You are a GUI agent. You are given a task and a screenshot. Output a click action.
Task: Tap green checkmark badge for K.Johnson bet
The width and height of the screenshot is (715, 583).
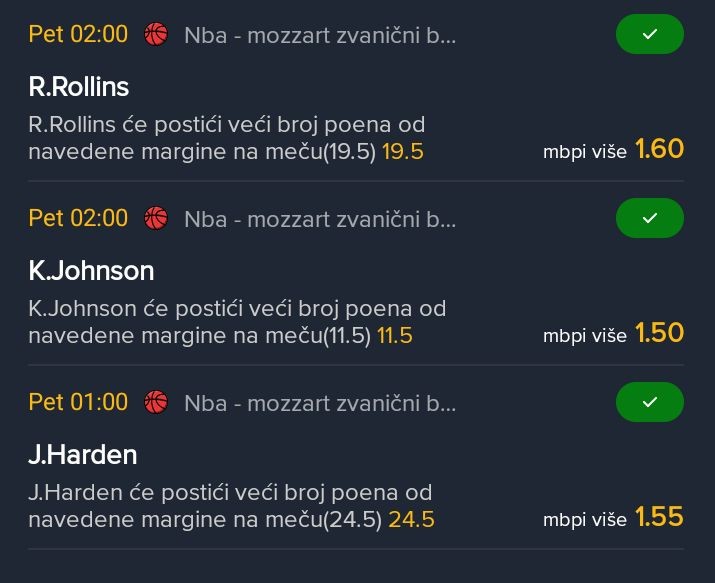pos(649,218)
